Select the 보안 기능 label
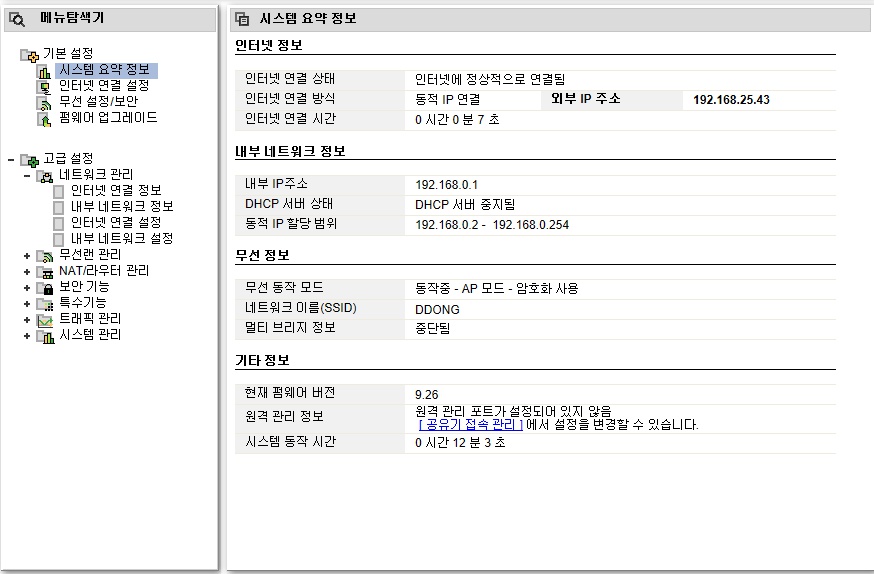 tap(84, 286)
